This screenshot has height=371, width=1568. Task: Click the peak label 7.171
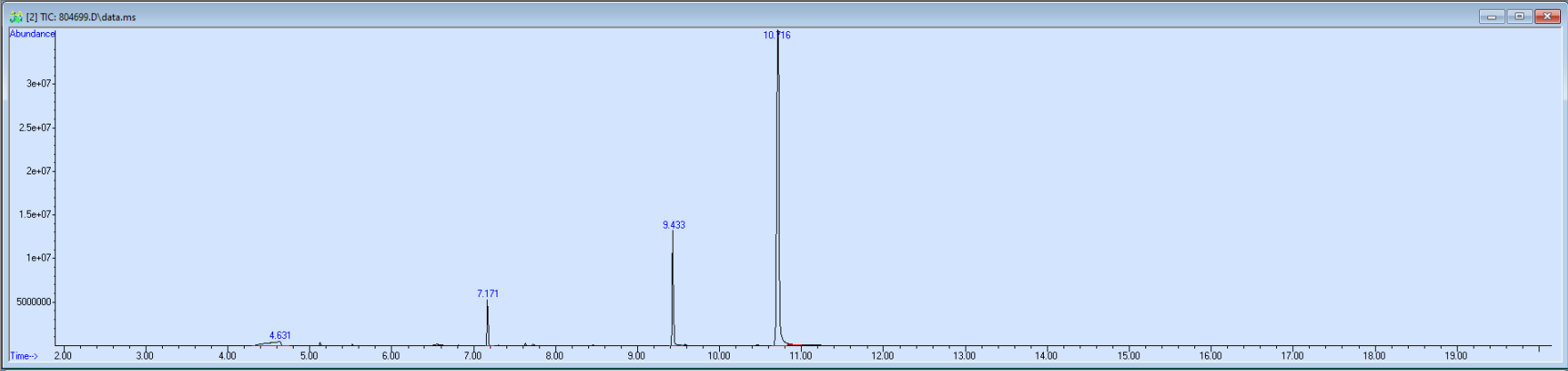[x=488, y=294]
